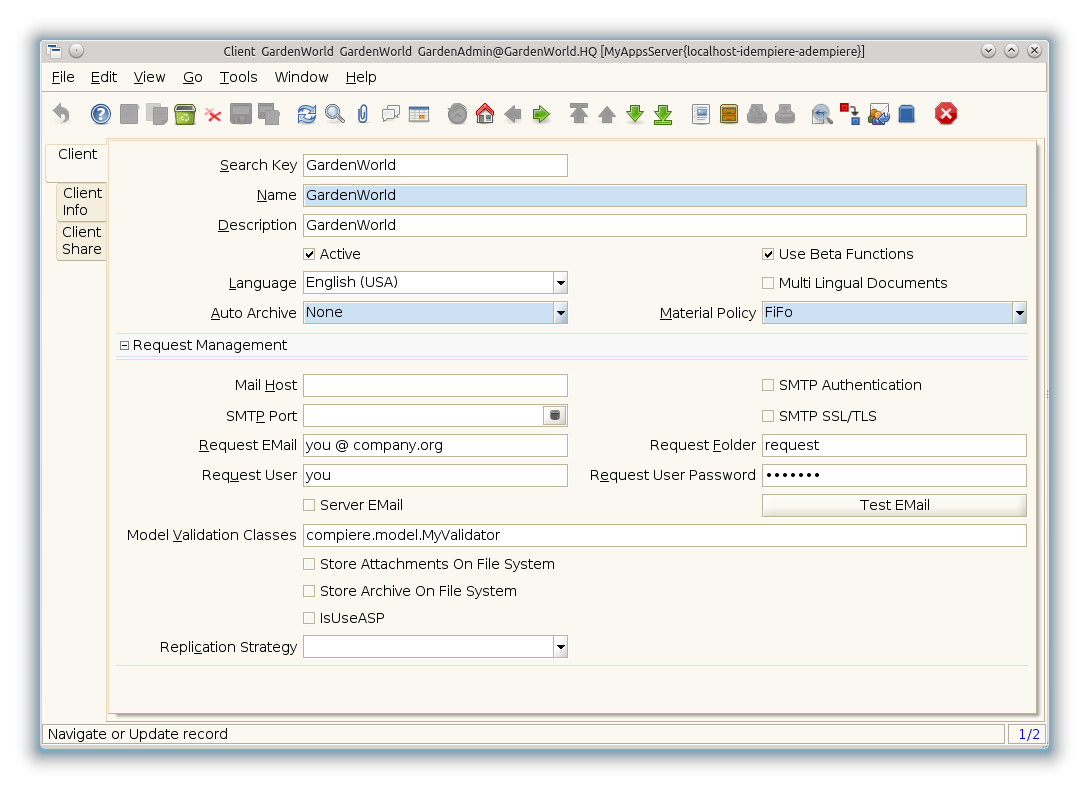1089x789 pixels.
Task: Open record lookup with the magnifier icon
Action: (335, 114)
